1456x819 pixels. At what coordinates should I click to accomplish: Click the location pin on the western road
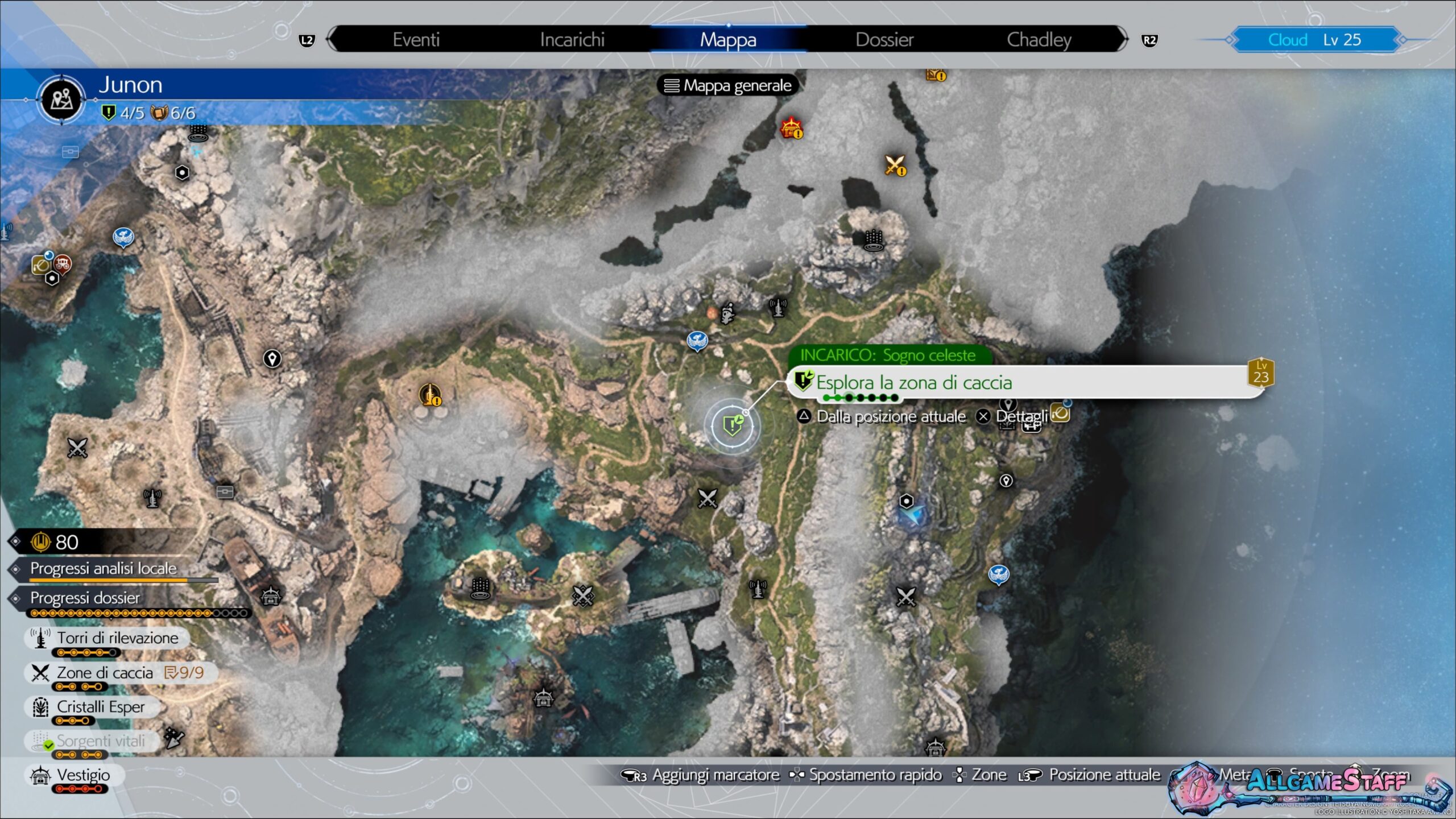point(272,359)
